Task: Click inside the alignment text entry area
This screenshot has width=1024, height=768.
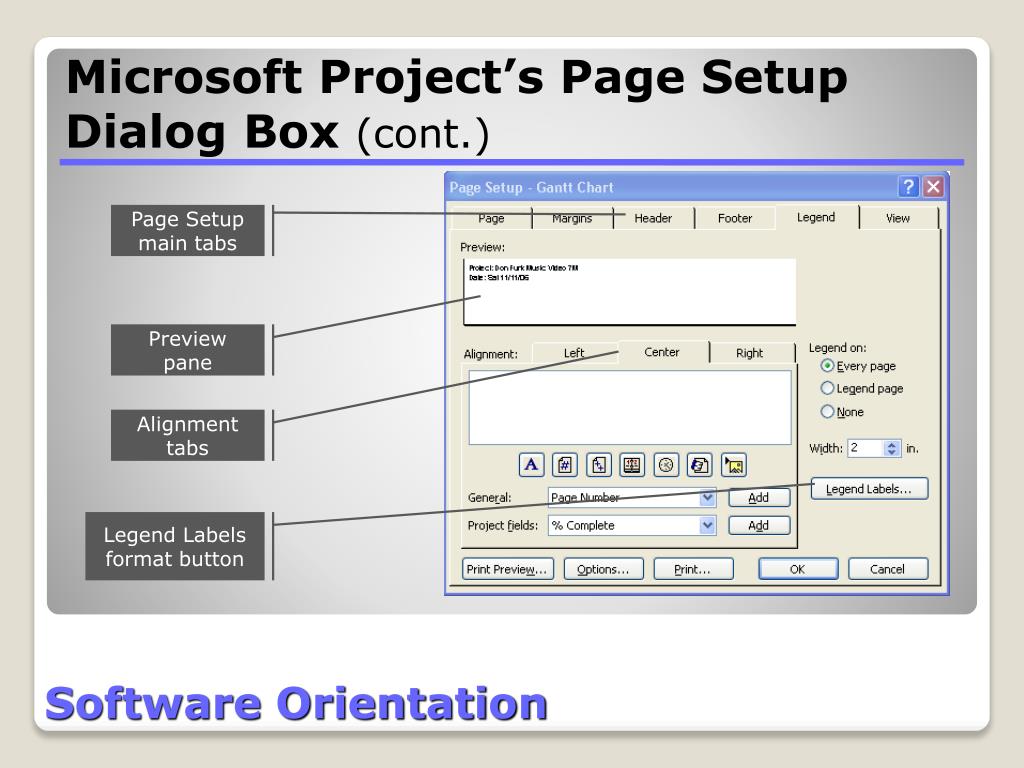Action: 630,408
